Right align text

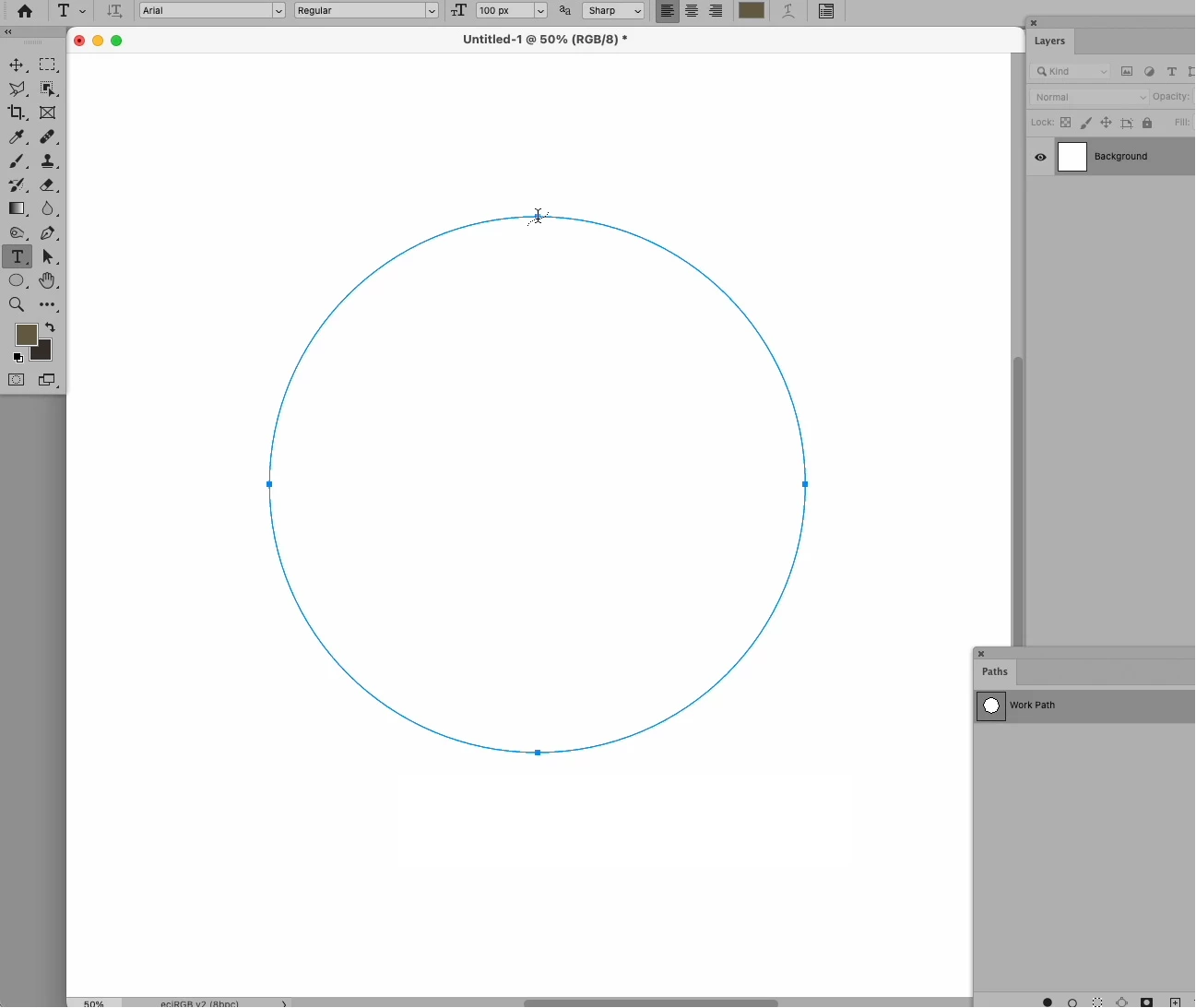pos(716,11)
